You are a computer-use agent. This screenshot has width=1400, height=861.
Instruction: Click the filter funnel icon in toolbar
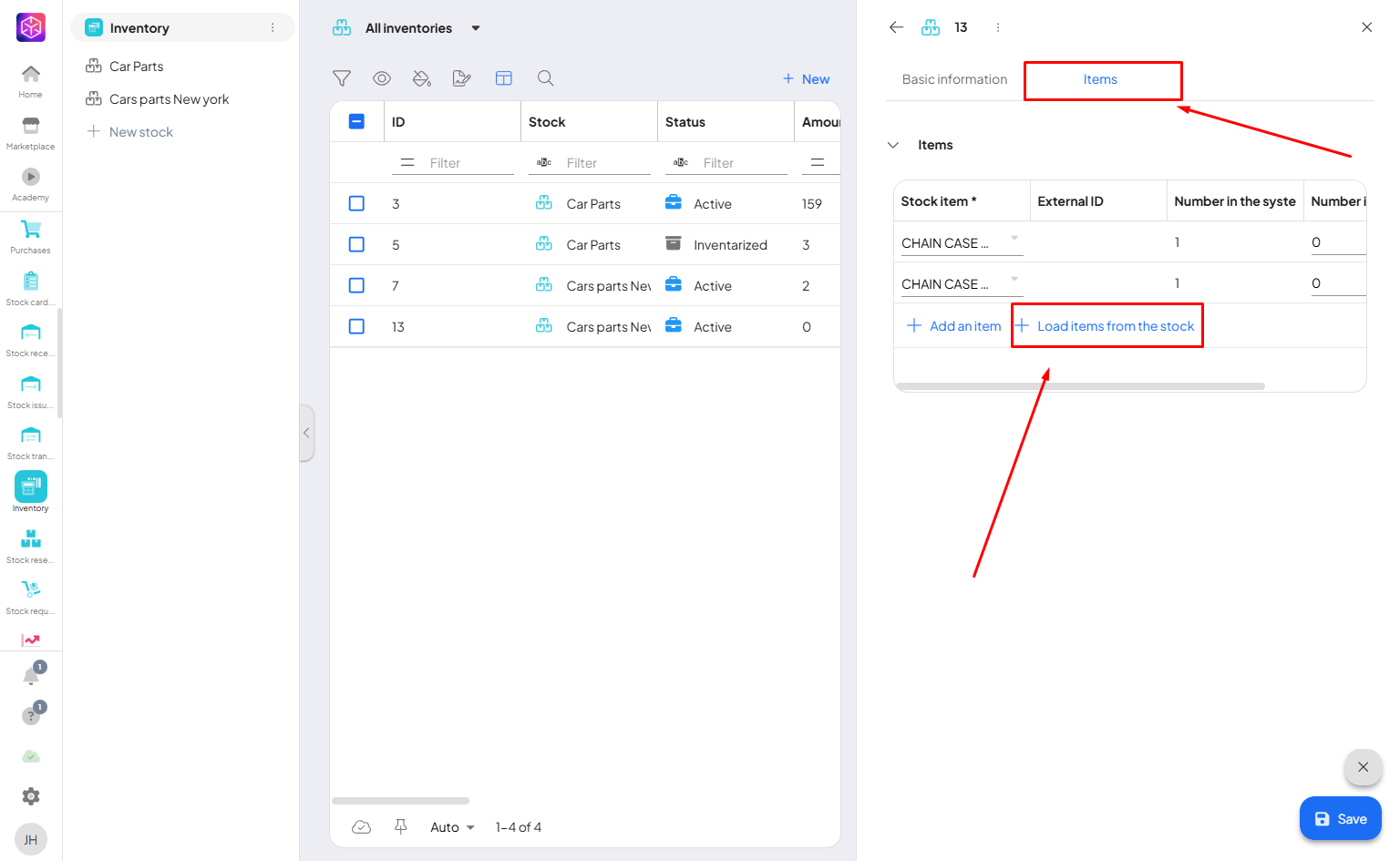pos(342,78)
